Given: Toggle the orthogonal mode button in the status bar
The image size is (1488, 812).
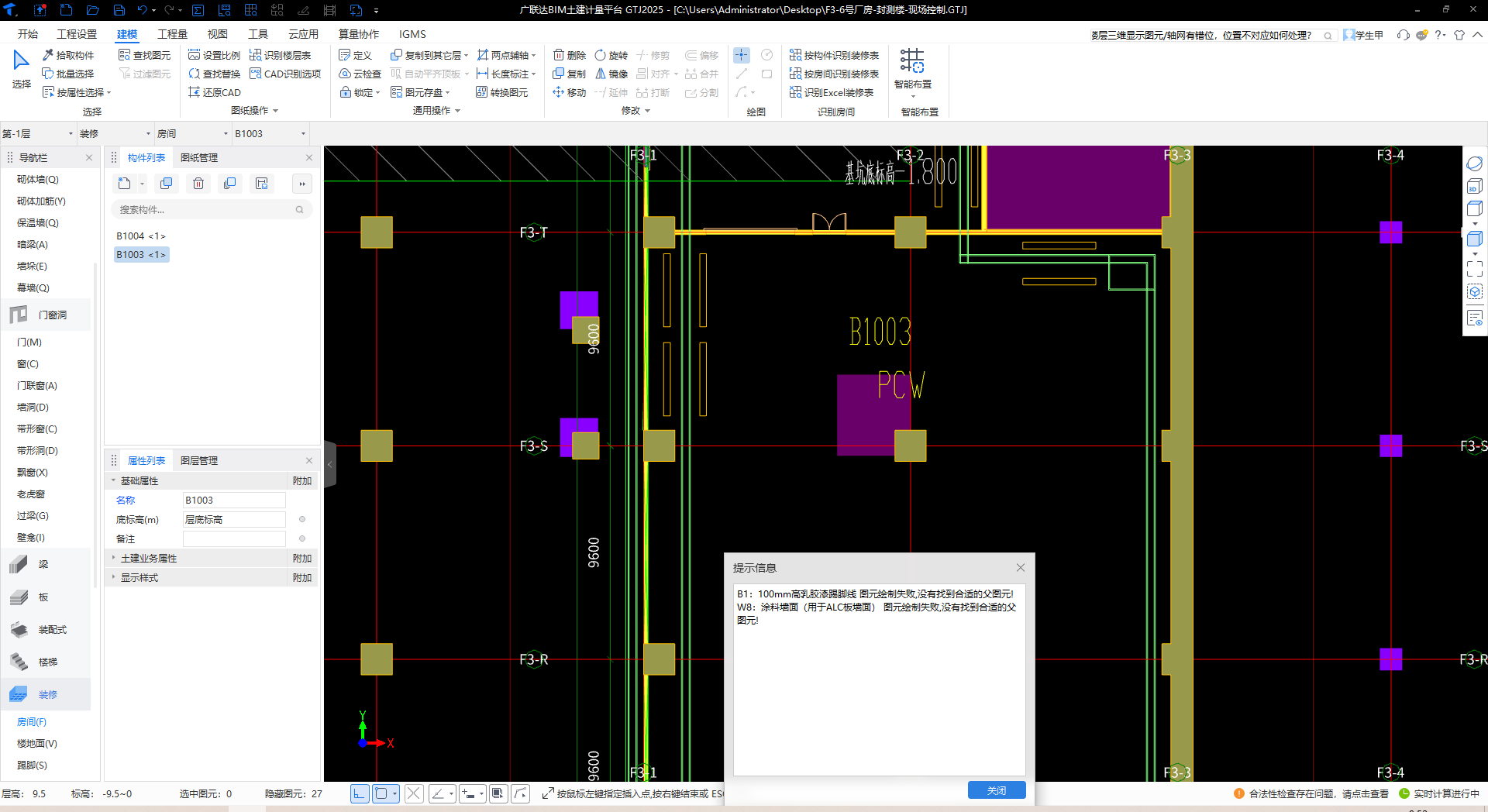Looking at the screenshot, I should point(360,793).
